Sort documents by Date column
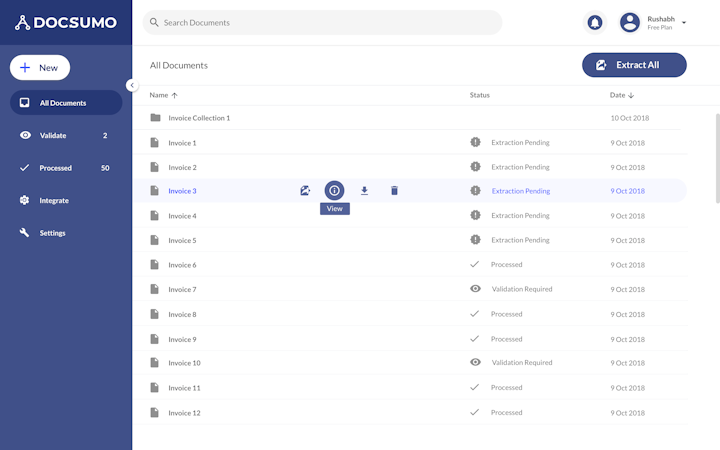720x450 pixels. coord(622,95)
